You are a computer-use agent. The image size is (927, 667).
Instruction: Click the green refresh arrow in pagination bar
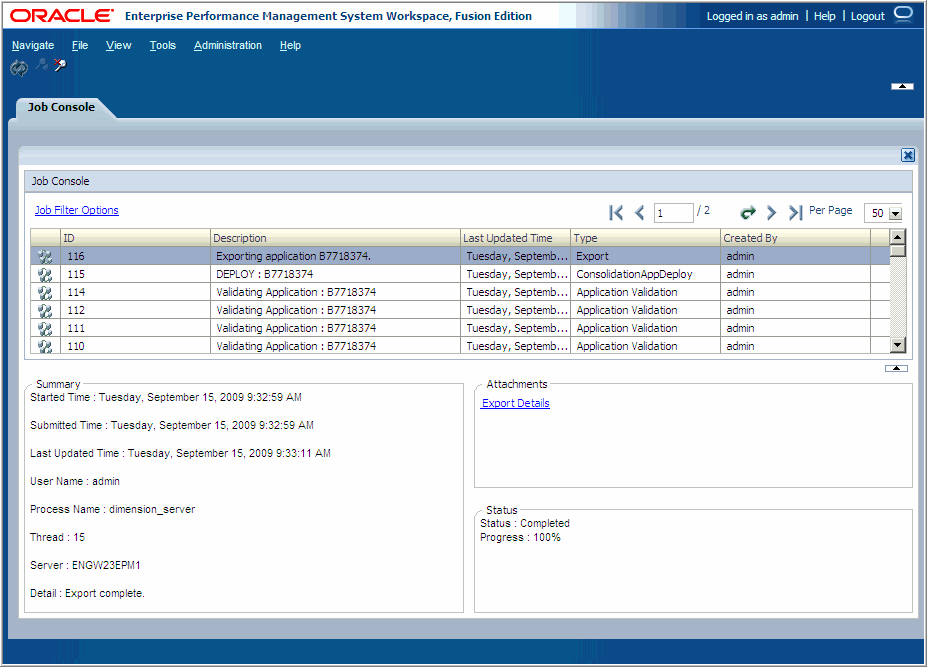click(748, 212)
